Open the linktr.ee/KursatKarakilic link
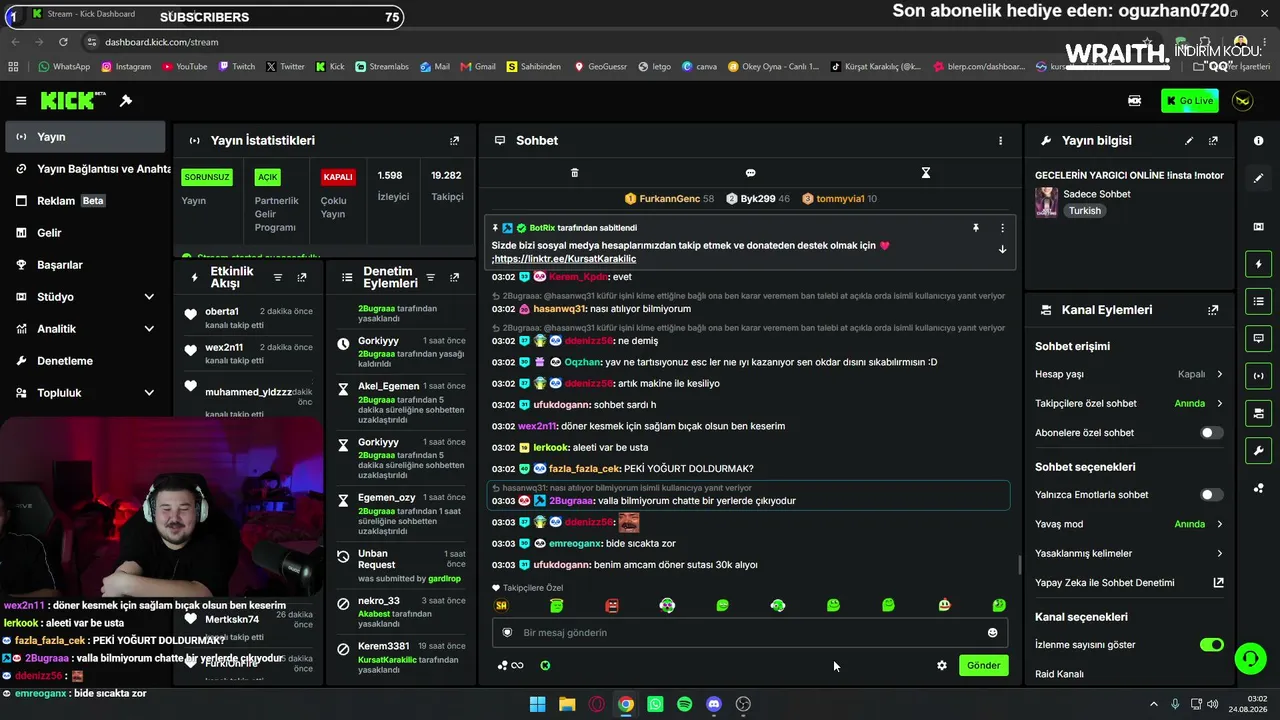The image size is (1280, 720). point(566,259)
